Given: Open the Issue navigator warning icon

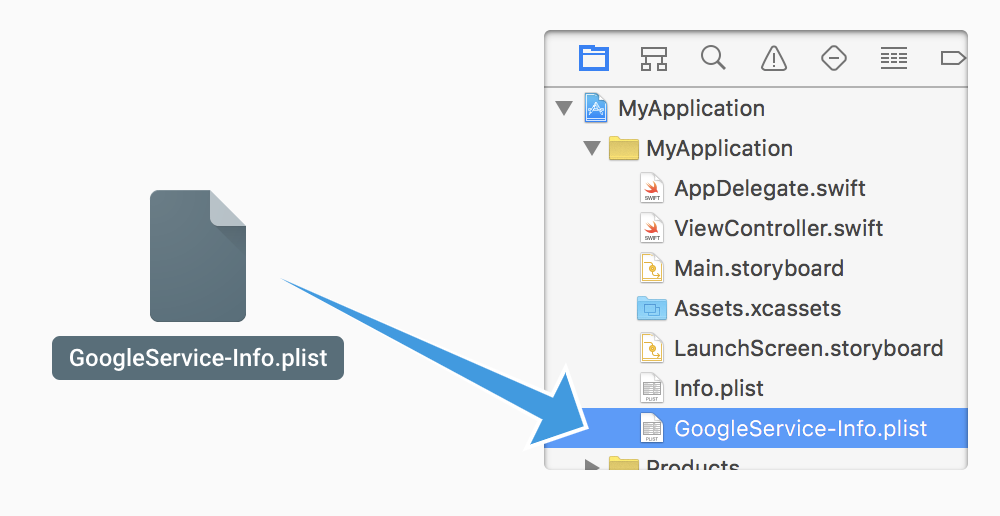Looking at the screenshot, I should point(774,59).
